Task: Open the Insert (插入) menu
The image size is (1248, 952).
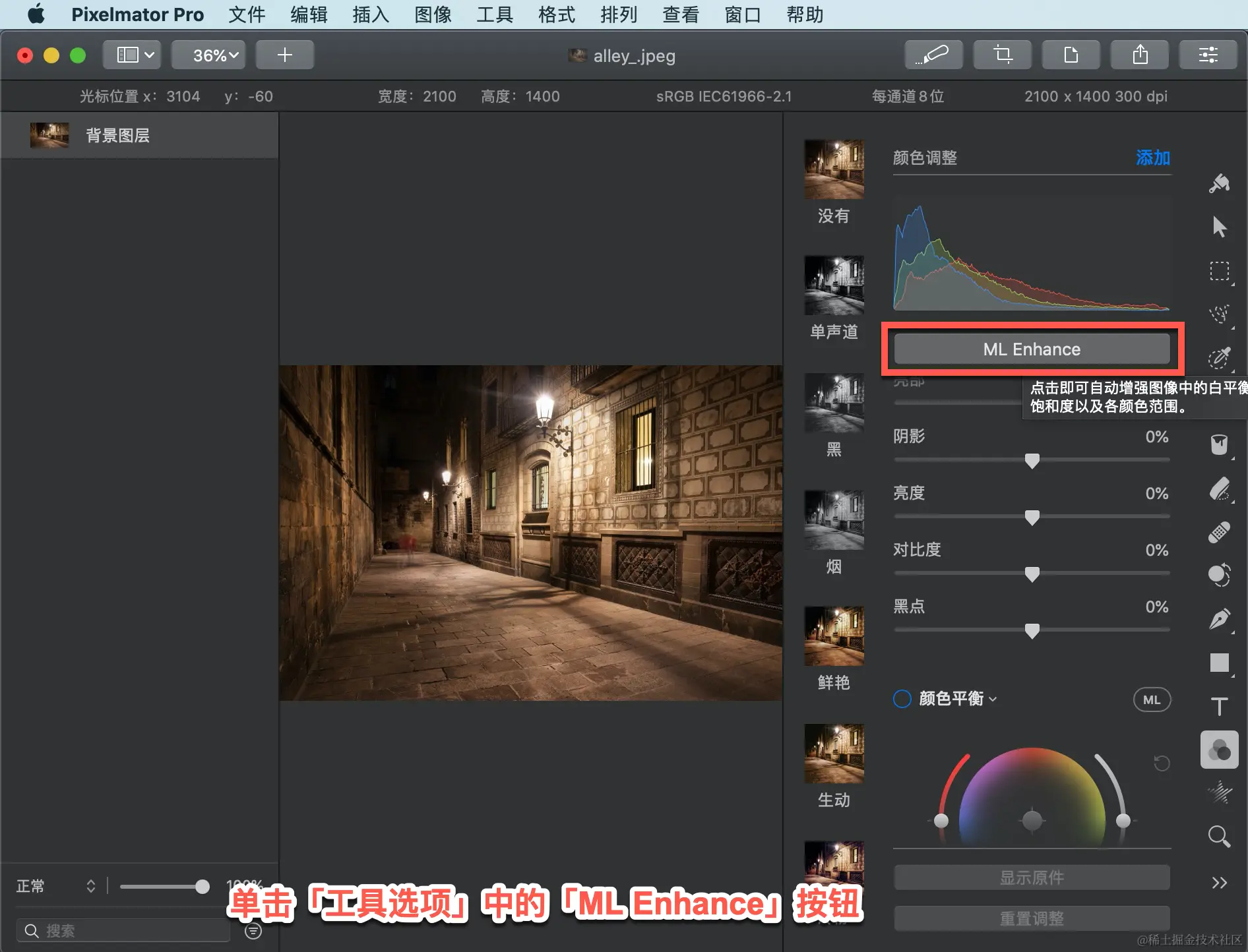Action: coord(371,15)
